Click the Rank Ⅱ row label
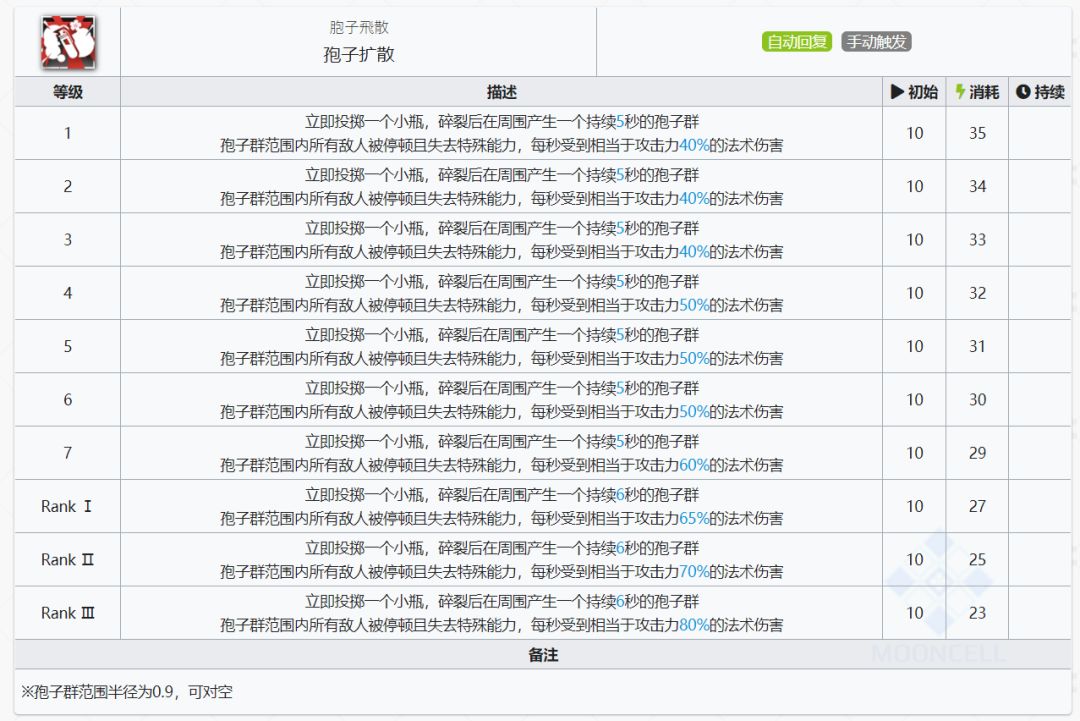Viewport: 1080px width, 721px height. click(x=67, y=560)
